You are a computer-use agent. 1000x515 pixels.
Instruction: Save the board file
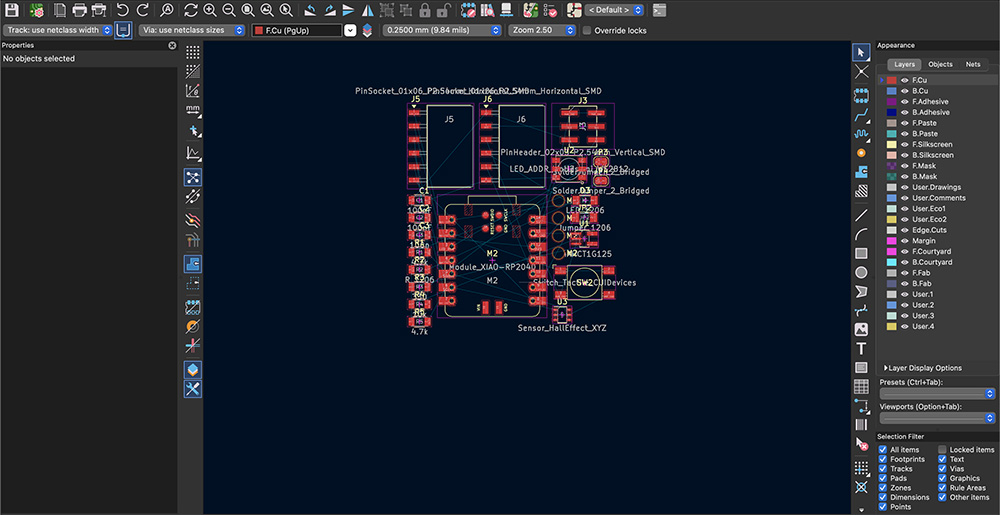pyautogui.click(x=11, y=10)
